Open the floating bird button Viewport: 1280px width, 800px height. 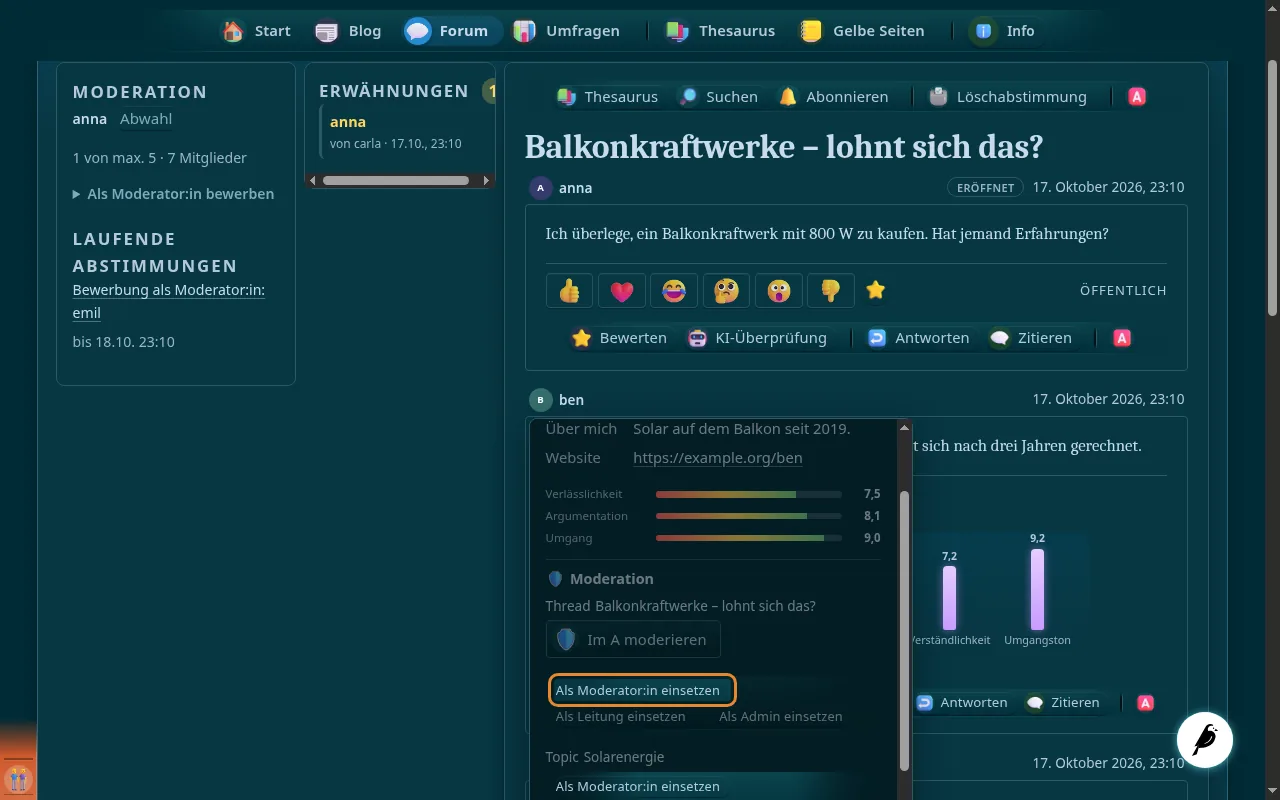point(1205,740)
